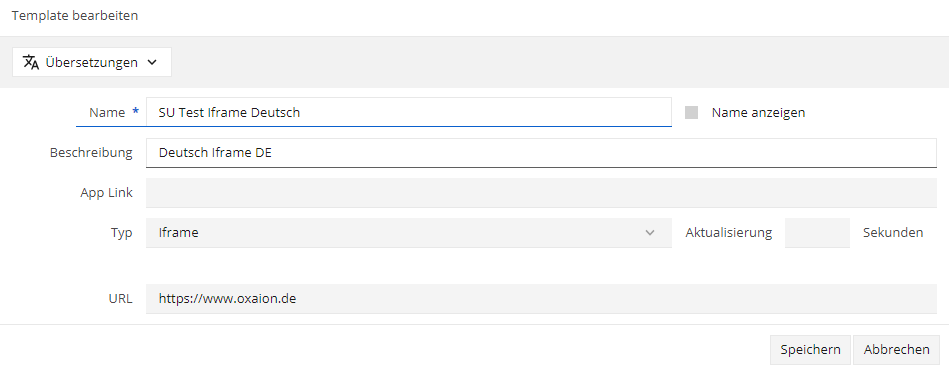Click the Name field label
The height and width of the screenshot is (367, 949).
[x=107, y=112]
